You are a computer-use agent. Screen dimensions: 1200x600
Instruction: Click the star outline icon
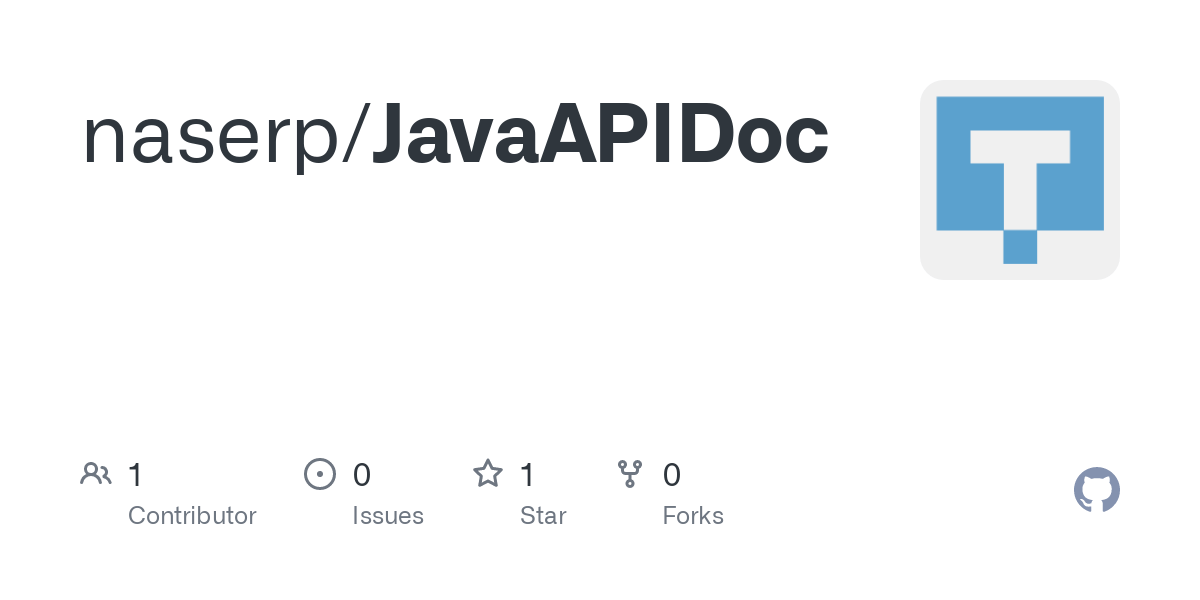point(488,474)
